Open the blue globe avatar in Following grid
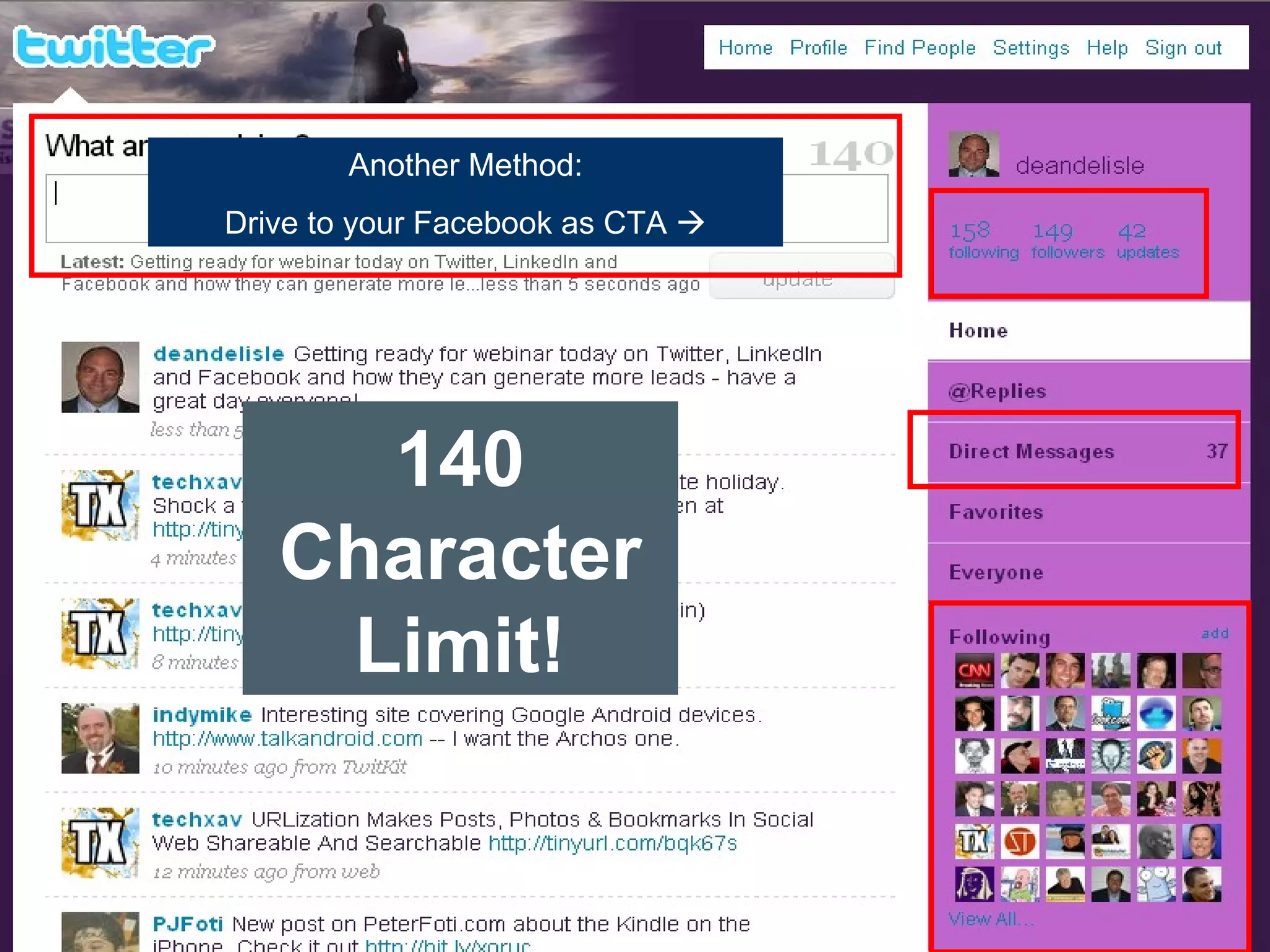Image resolution: width=1270 pixels, height=952 pixels. [1157, 713]
